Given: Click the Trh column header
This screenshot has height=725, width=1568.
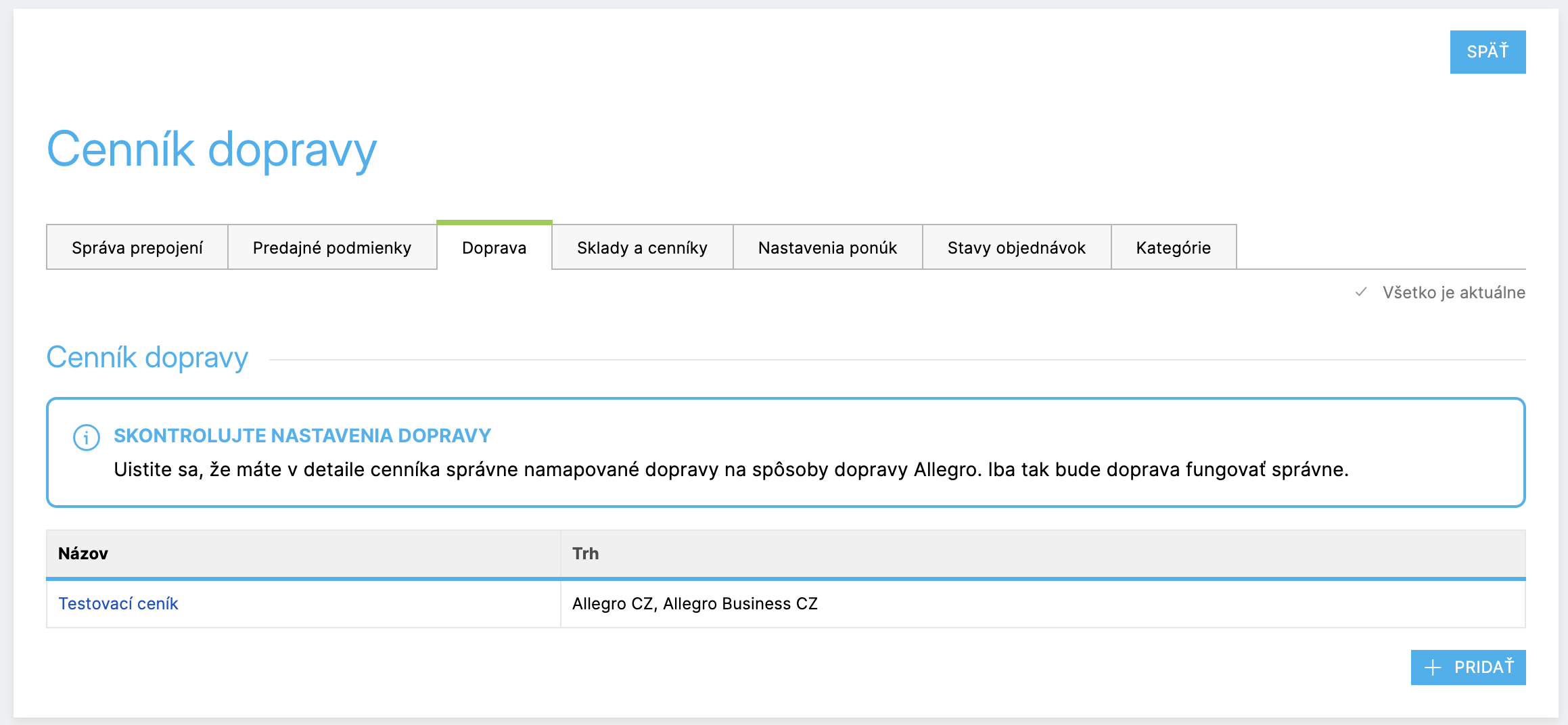Looking at the screenshot, I should click(585, 554).
